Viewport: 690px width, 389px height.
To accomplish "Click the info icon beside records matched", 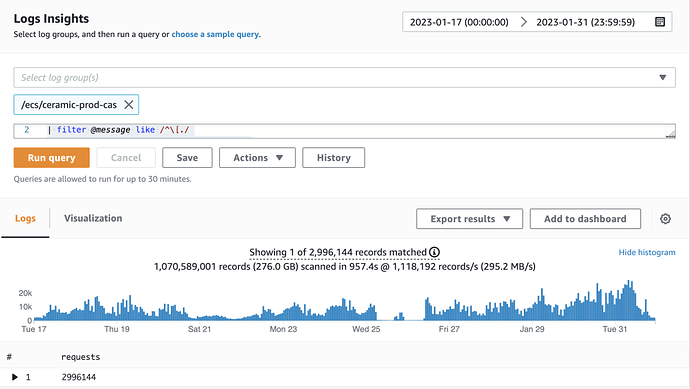I will coord(434,252).
